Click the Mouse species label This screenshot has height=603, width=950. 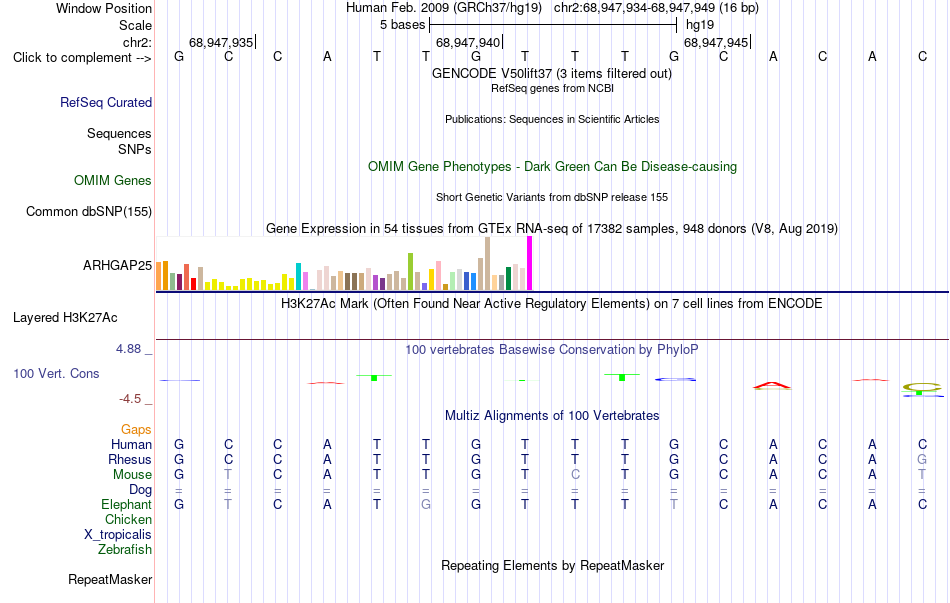coord(132,475)
